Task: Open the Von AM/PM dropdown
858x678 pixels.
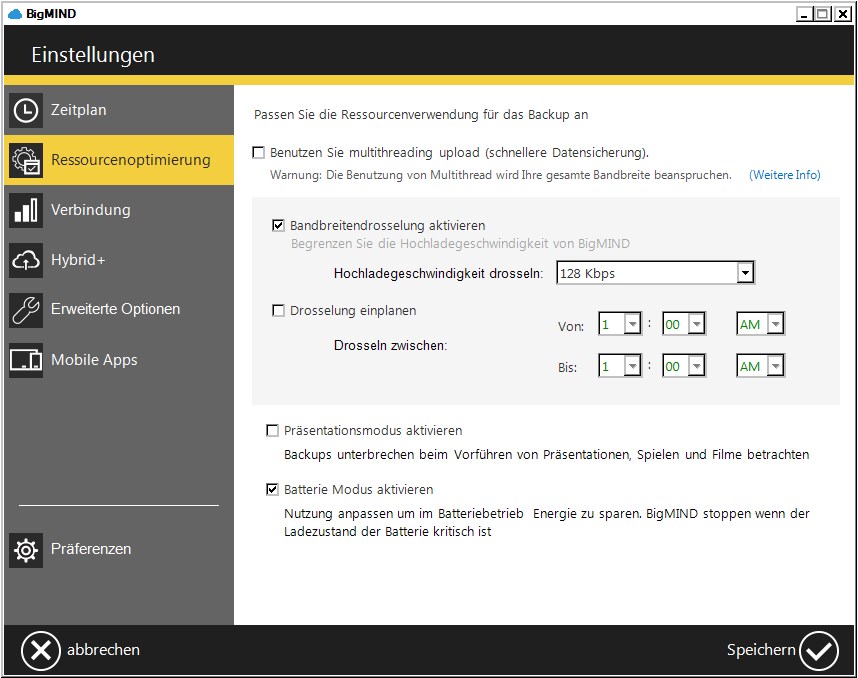Action: coord(761,324)
